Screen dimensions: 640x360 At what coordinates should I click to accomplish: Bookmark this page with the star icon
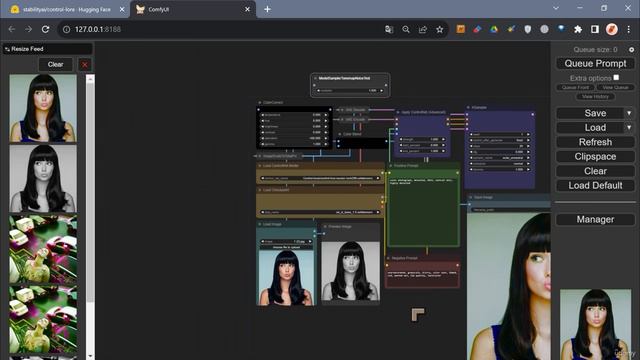click(440, 29)
